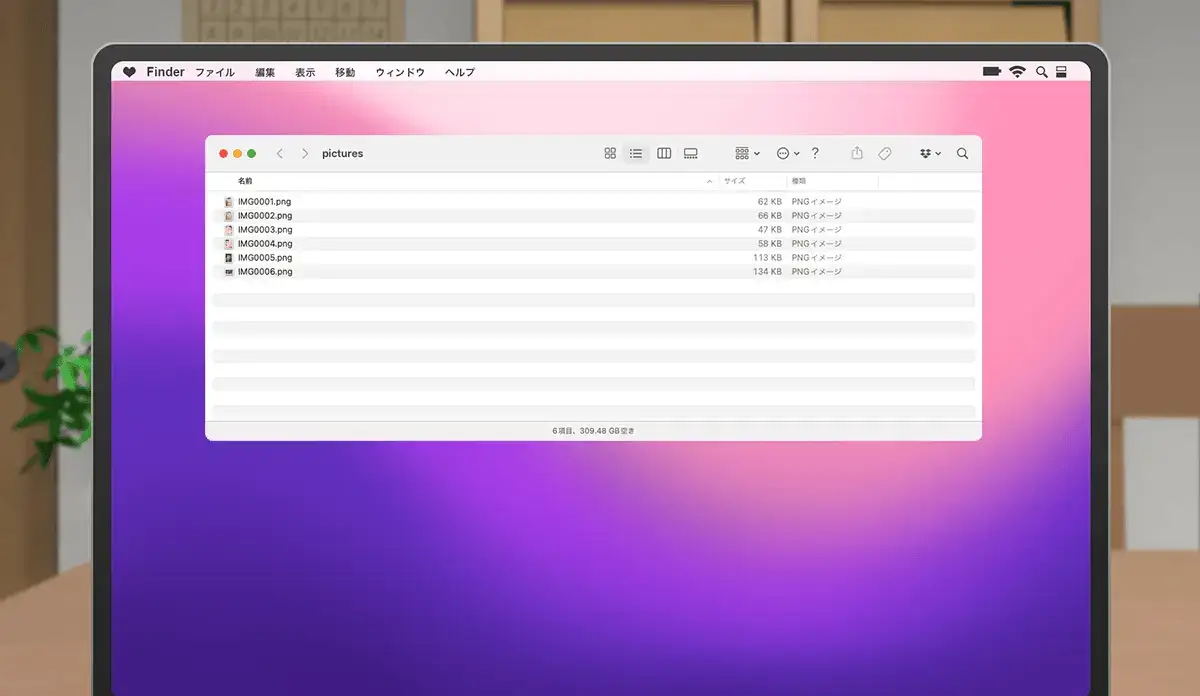The width and height of the screenshot is (1200, 696).
Task: Open the ファイル menu
Action: tap(215, 73)
